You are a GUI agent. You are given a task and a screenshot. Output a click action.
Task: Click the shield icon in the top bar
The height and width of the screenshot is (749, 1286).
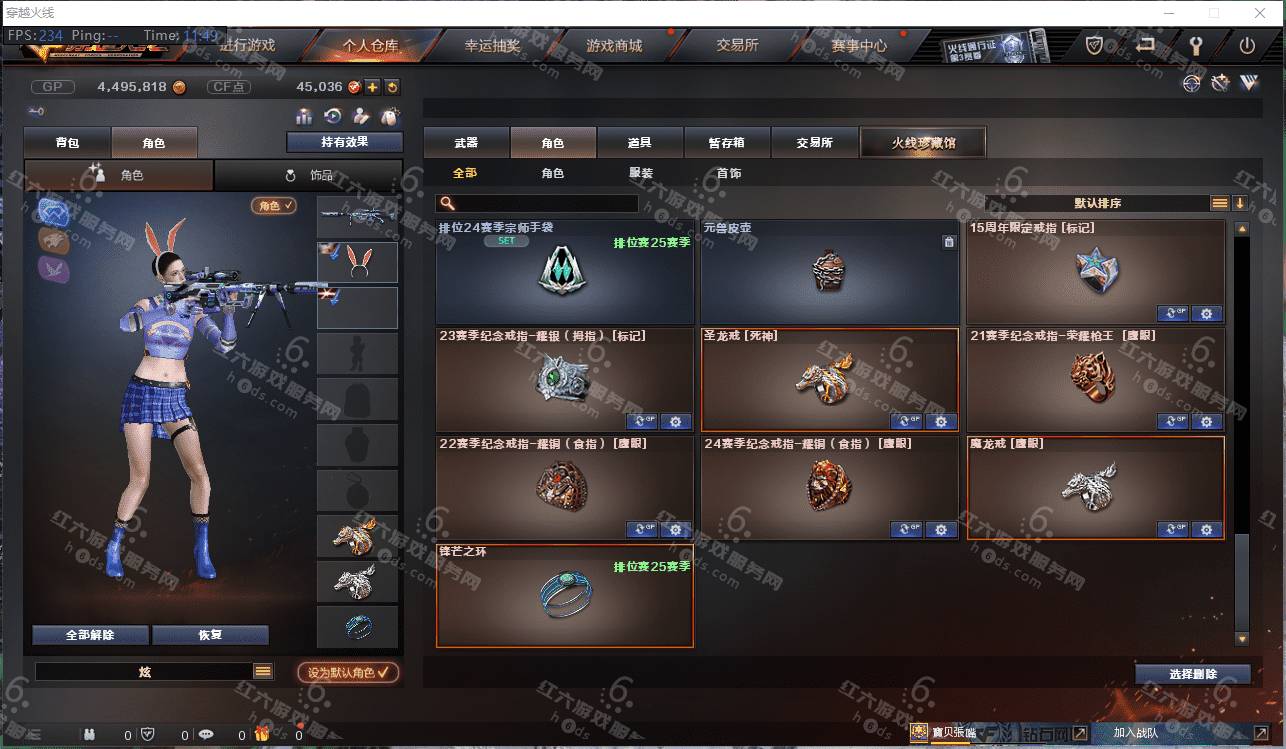1095,45
